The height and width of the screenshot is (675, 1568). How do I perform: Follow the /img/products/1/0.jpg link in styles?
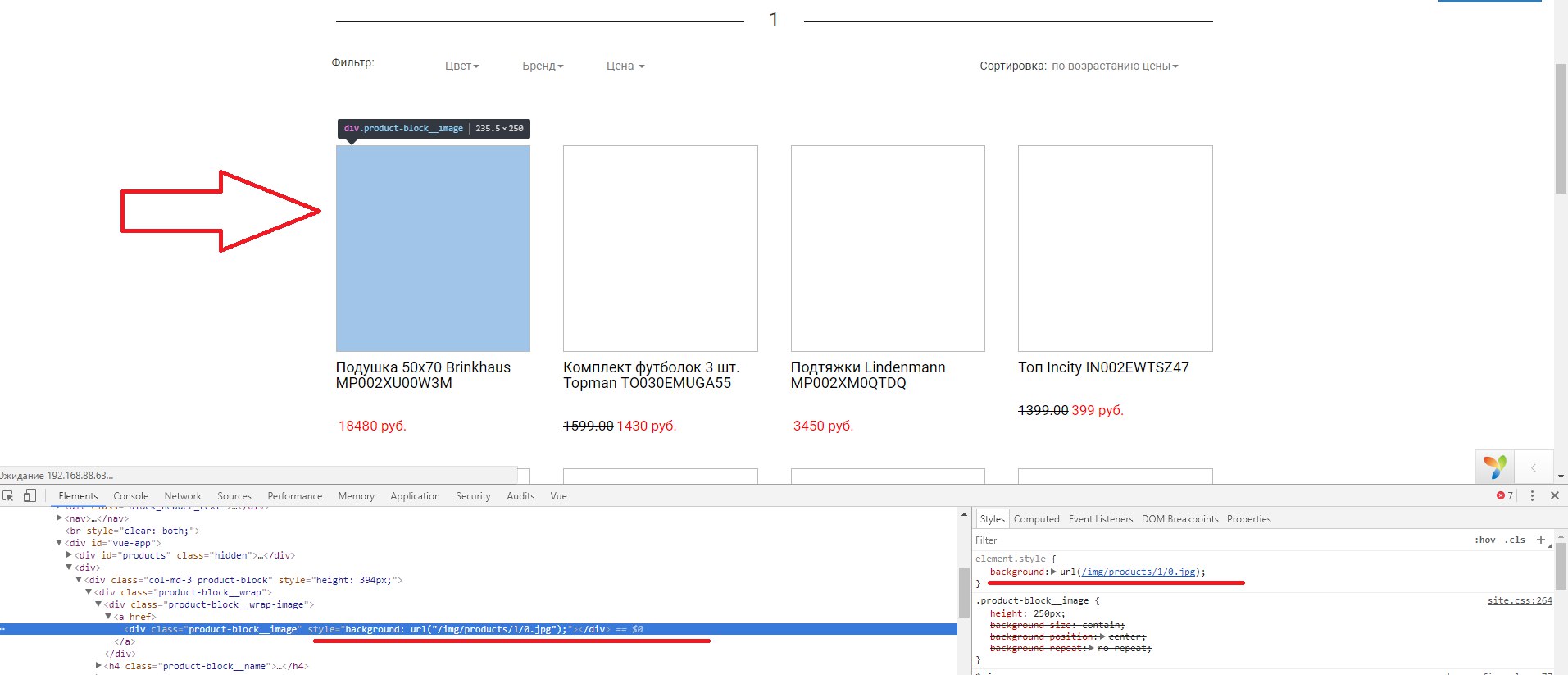1139,572
